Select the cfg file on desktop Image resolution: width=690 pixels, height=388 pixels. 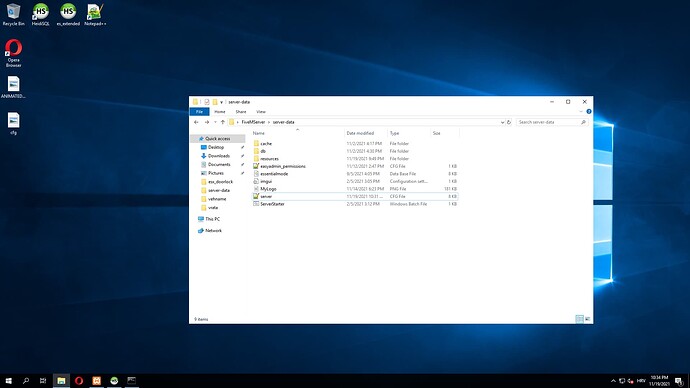pyautogui.click(x=13, y=124)
